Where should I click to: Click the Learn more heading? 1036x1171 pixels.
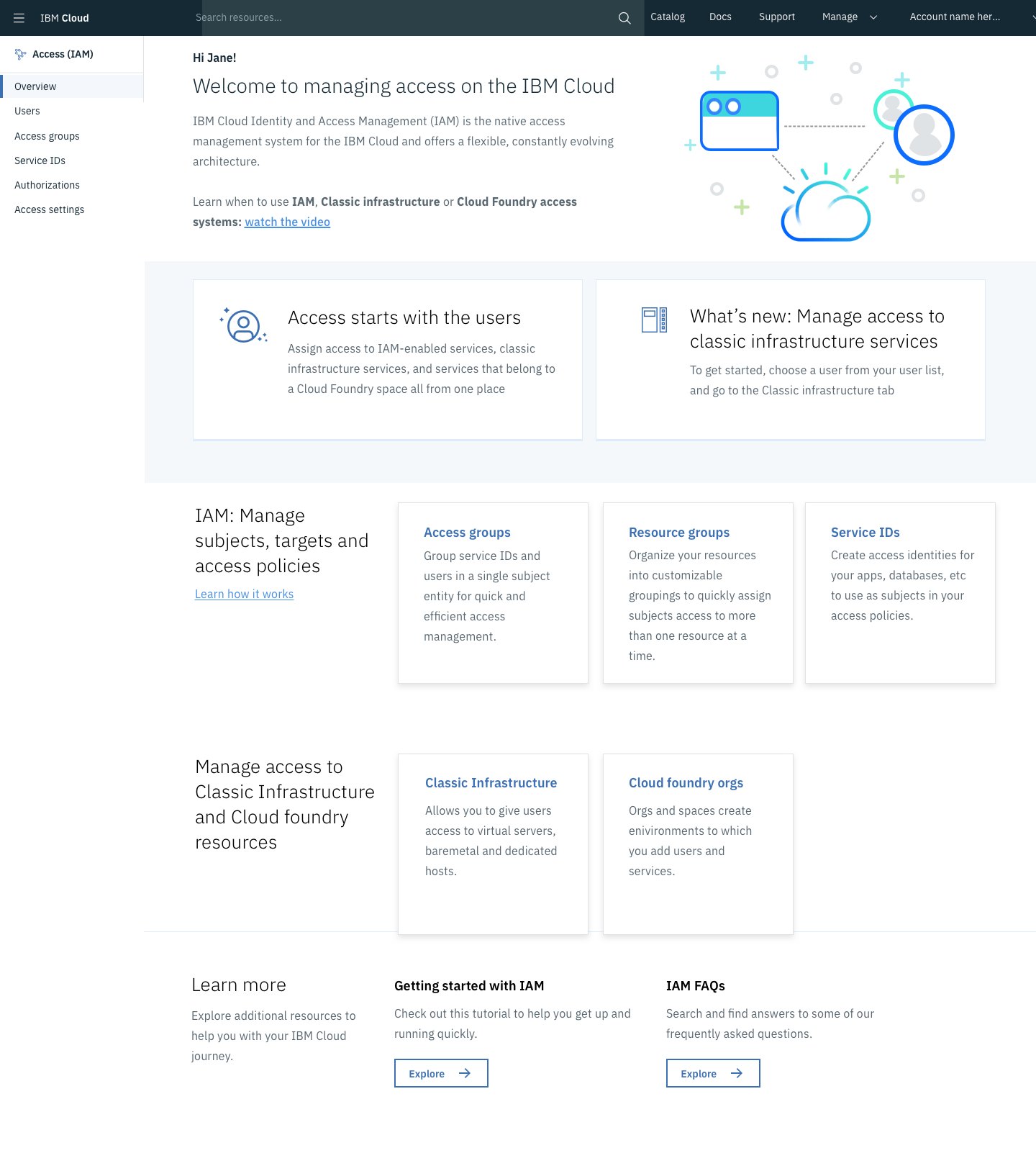coord(239,985)
